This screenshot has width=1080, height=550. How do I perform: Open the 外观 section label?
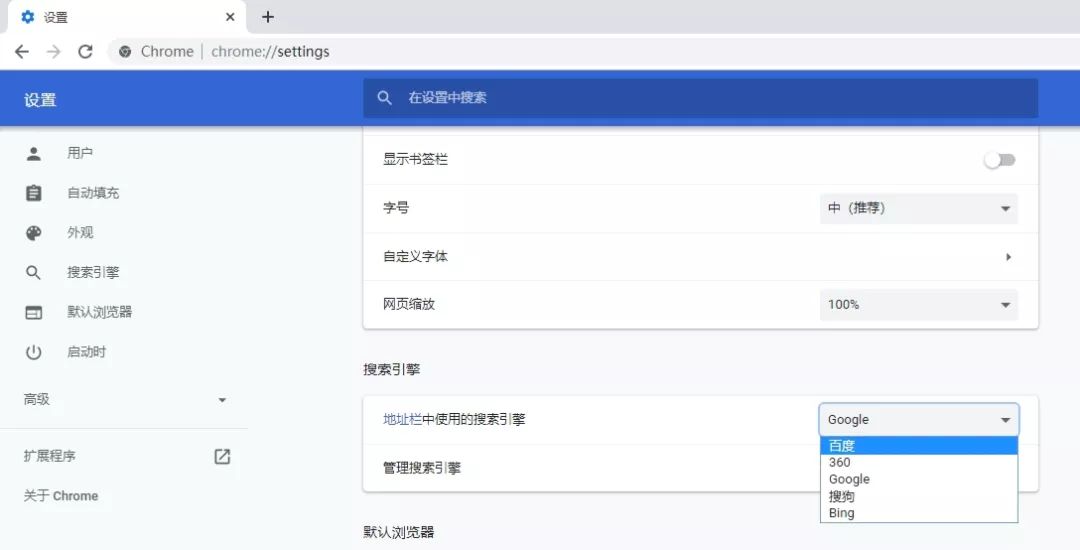point(80,233)
